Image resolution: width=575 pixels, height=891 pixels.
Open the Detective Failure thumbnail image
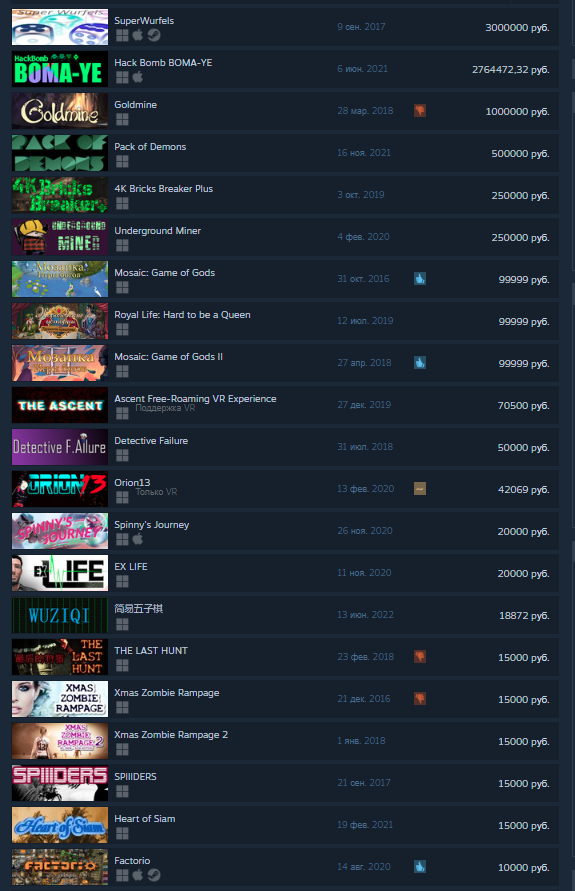coord(60,447)
